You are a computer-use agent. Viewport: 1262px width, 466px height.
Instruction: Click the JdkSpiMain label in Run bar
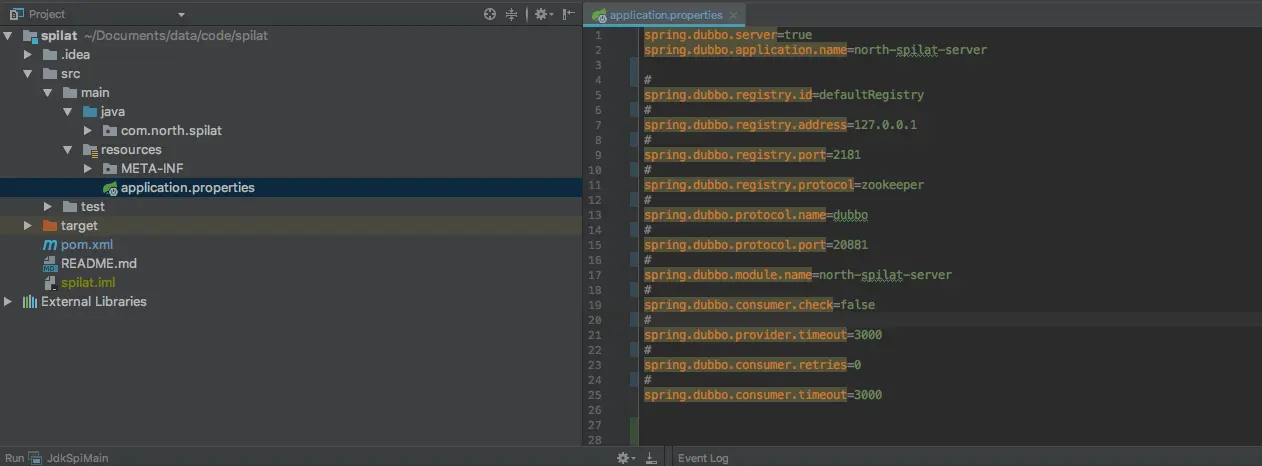click(77, 458)
